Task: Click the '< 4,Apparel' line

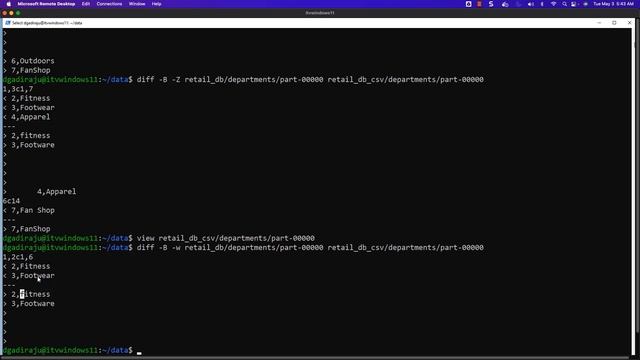Action: 27,117
